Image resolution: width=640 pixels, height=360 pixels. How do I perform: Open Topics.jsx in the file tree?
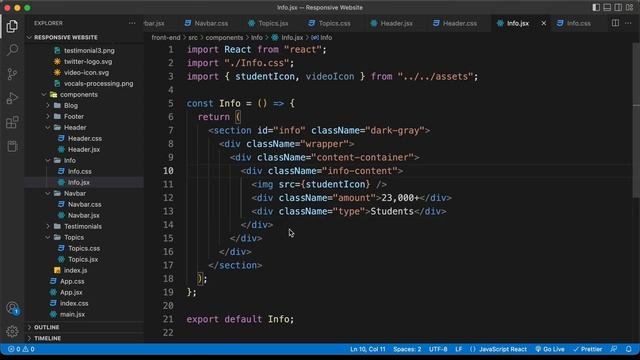tap(83, 260)
